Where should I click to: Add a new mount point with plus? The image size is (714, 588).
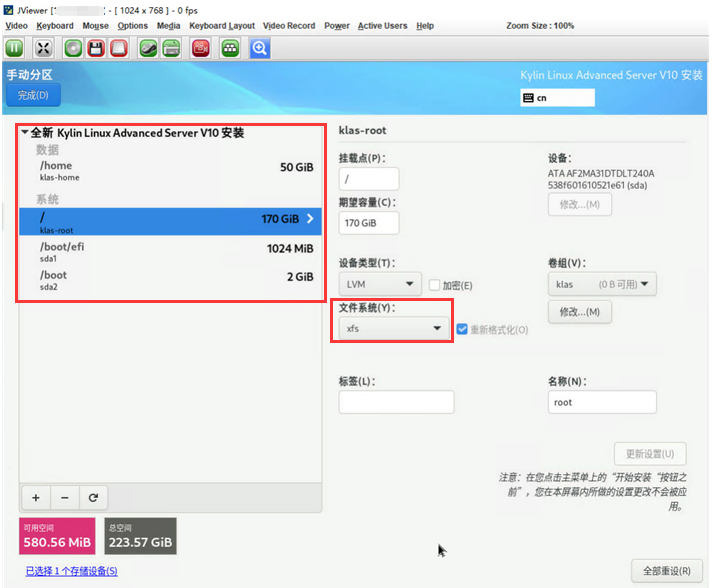tap(36, 498)
